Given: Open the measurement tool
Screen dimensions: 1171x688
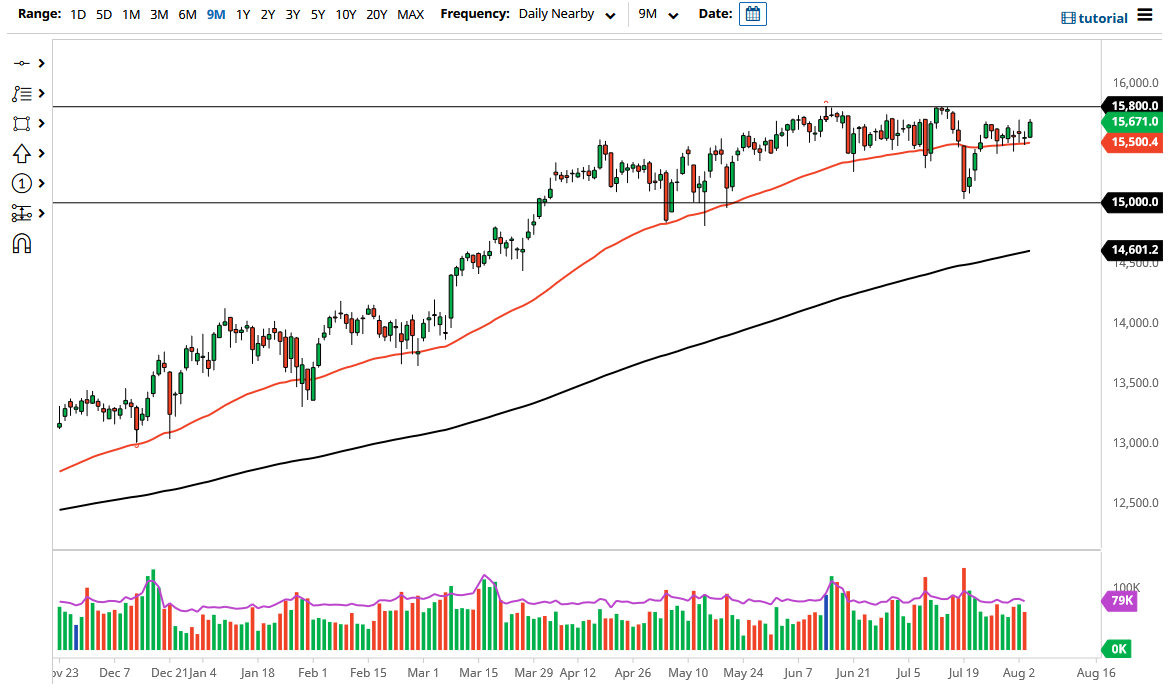Looking at the screenshot, I should click(22, 213).
